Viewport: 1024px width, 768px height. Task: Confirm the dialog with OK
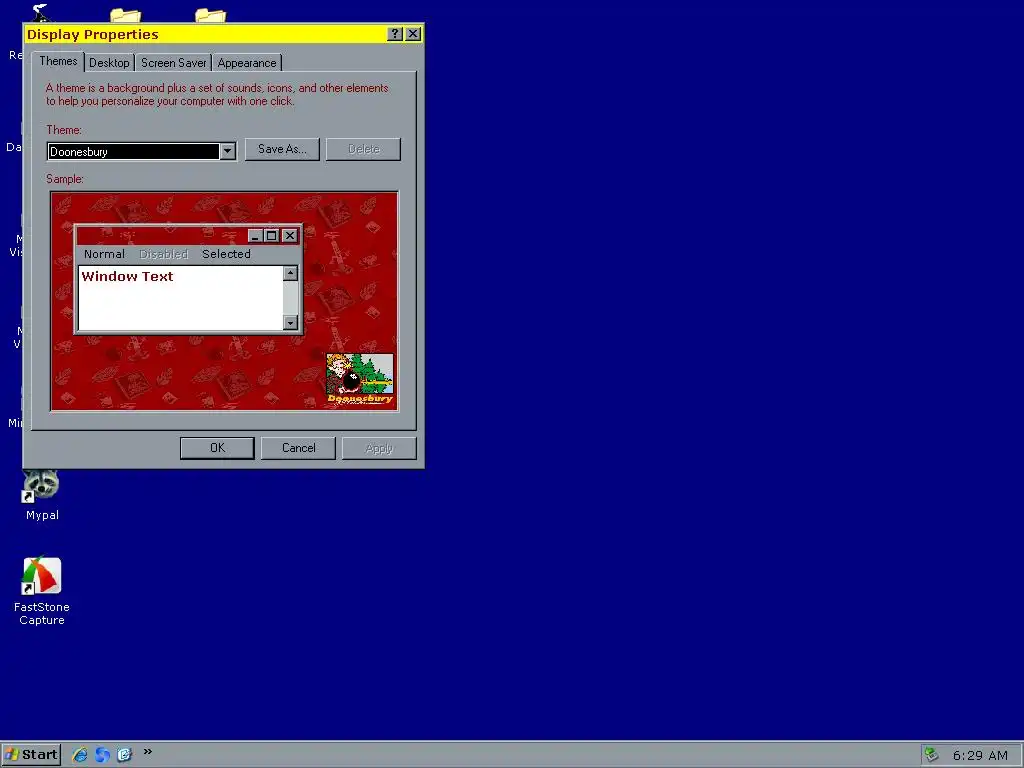(217, 448)
